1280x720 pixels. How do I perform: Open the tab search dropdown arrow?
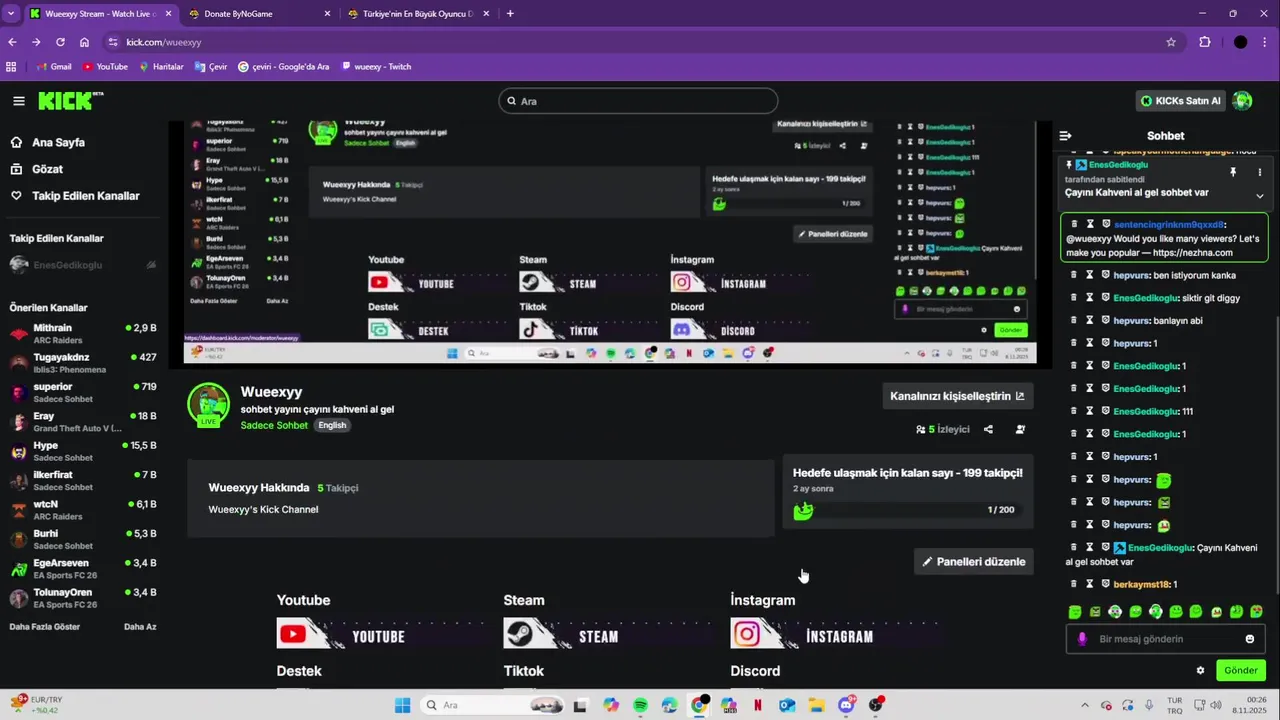click(11, 14)
